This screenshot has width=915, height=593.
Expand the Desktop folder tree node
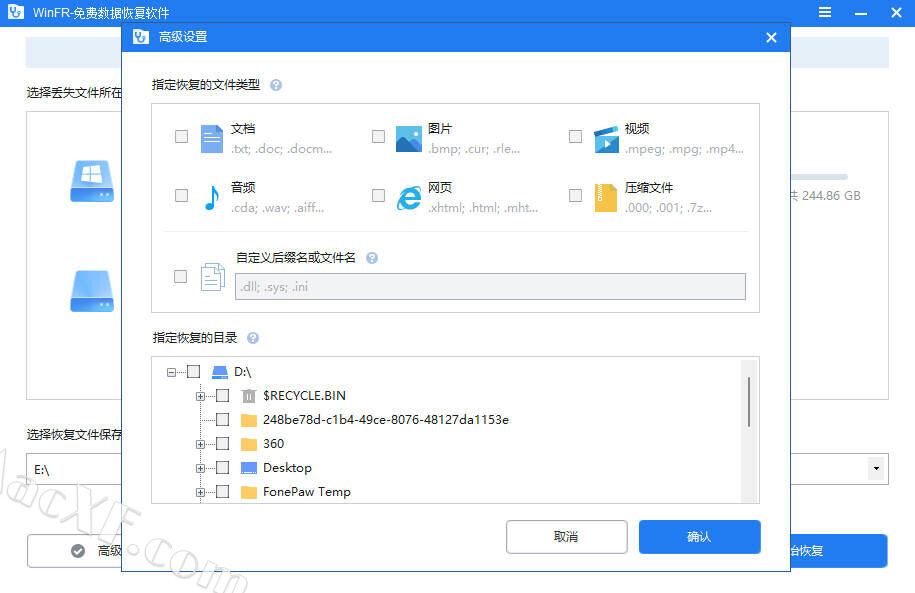coord(200,468)
